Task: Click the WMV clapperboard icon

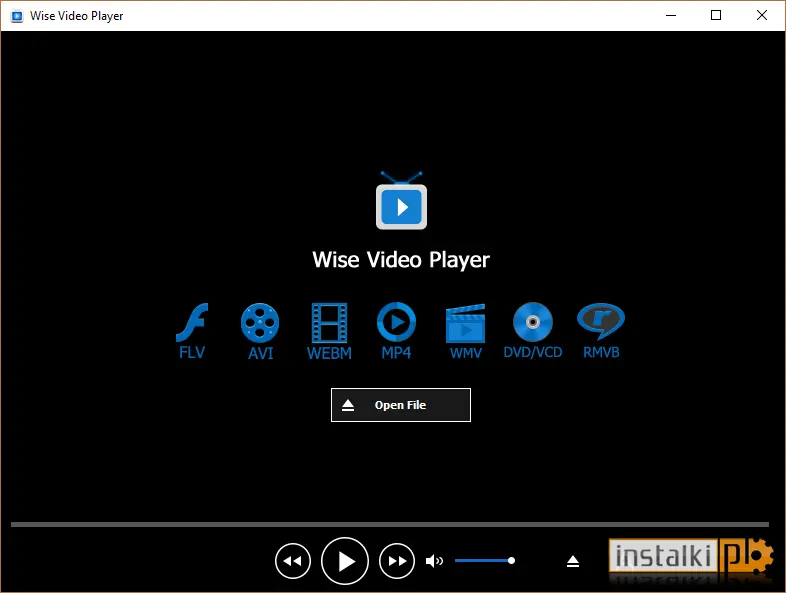Action: 465,323
